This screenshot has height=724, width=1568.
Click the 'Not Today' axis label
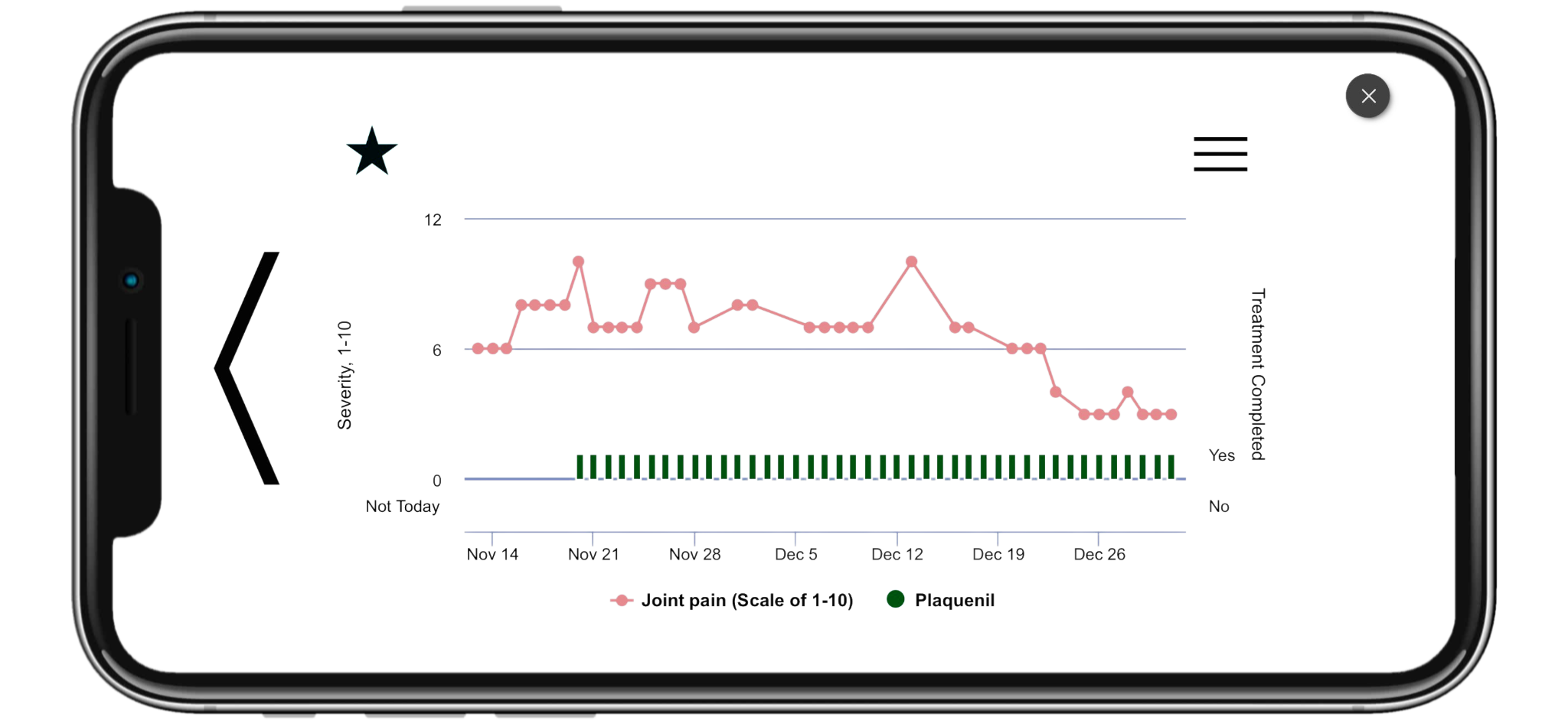coord(403,506)
